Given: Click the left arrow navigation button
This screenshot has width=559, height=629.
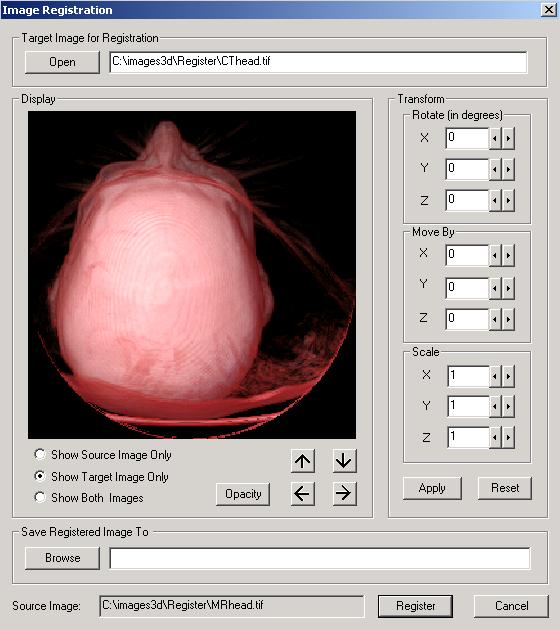Looking at the screenshot, I should click(303, 493).
